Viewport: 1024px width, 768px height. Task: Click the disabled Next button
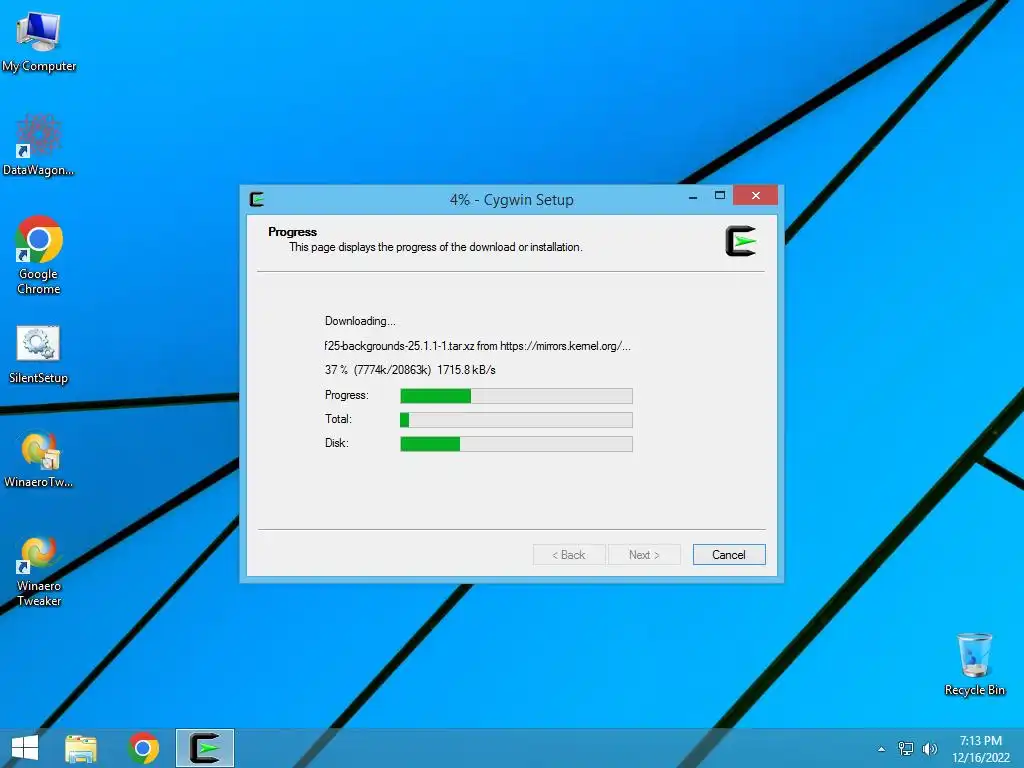coord(645,554)
